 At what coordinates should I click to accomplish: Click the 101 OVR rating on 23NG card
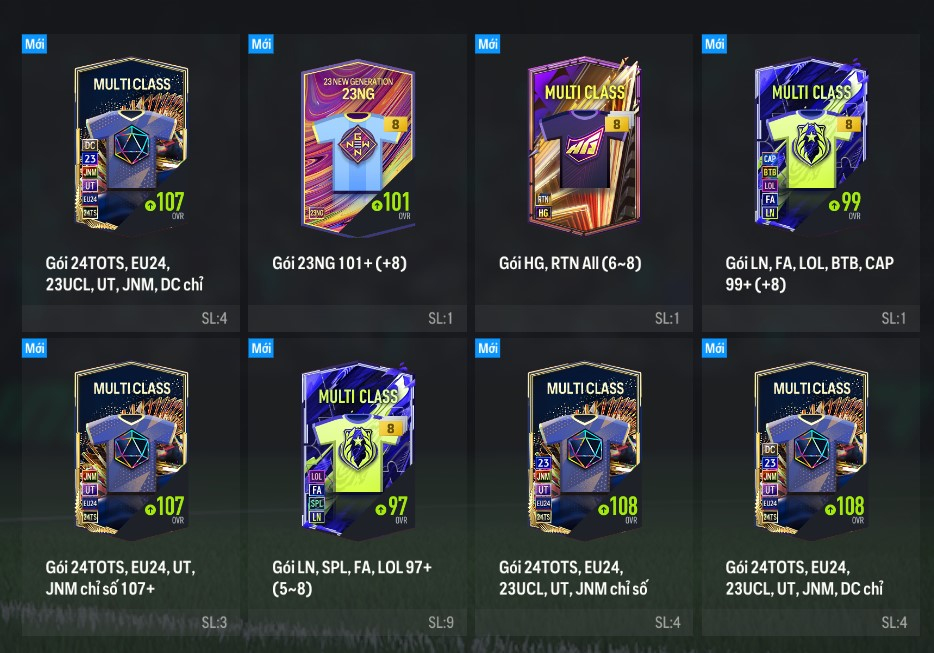coord(391,203)
